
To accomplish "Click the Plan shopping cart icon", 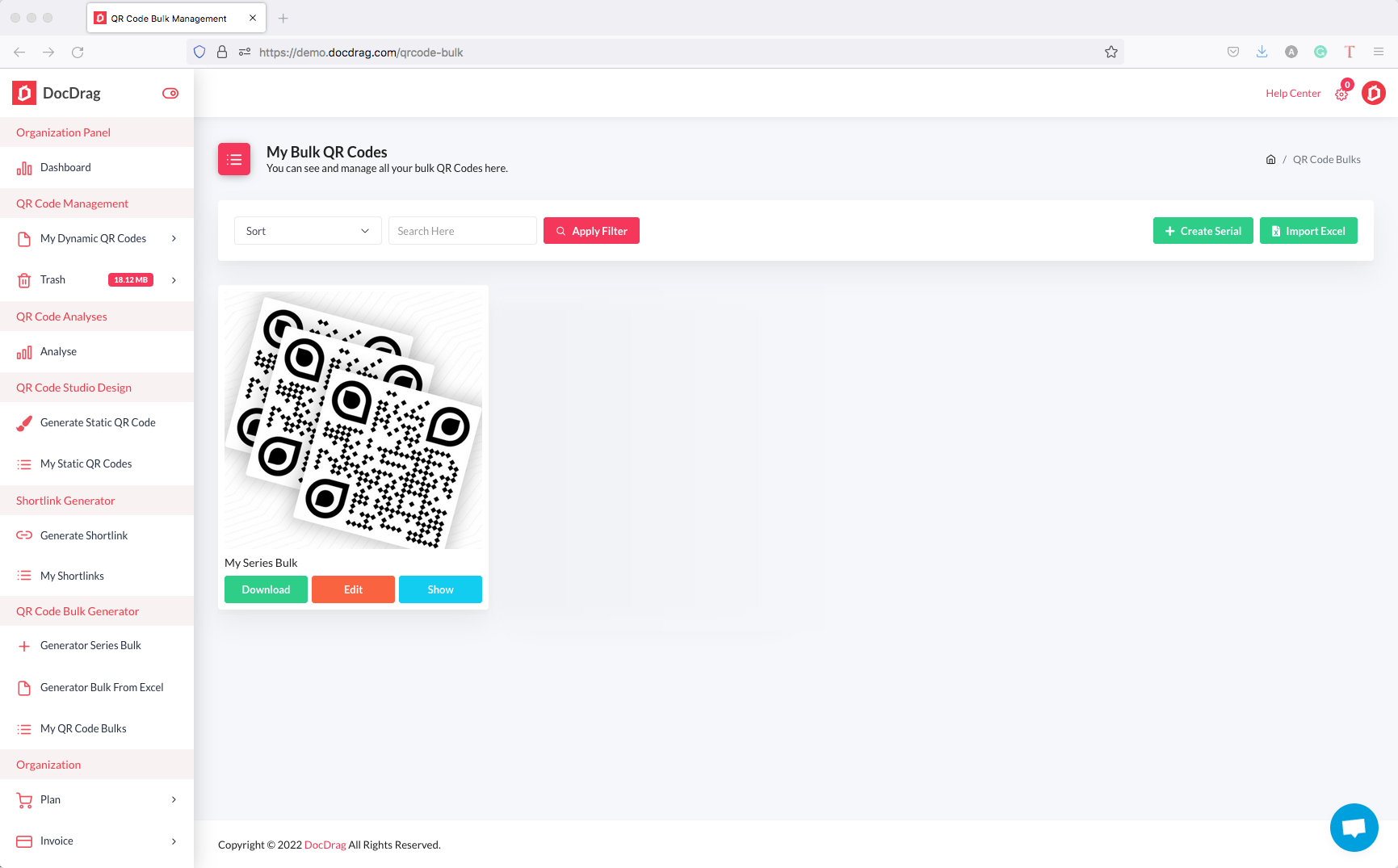I will coord(24,800).
